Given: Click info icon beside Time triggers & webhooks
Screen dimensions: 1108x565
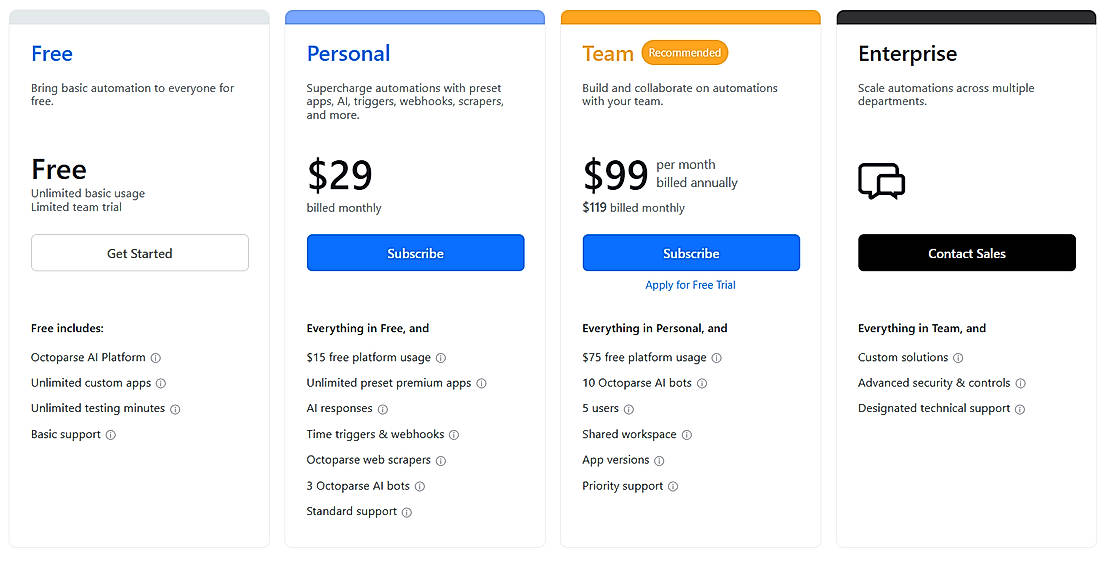Looking at the screenshot, I should [x=454, y=435].
